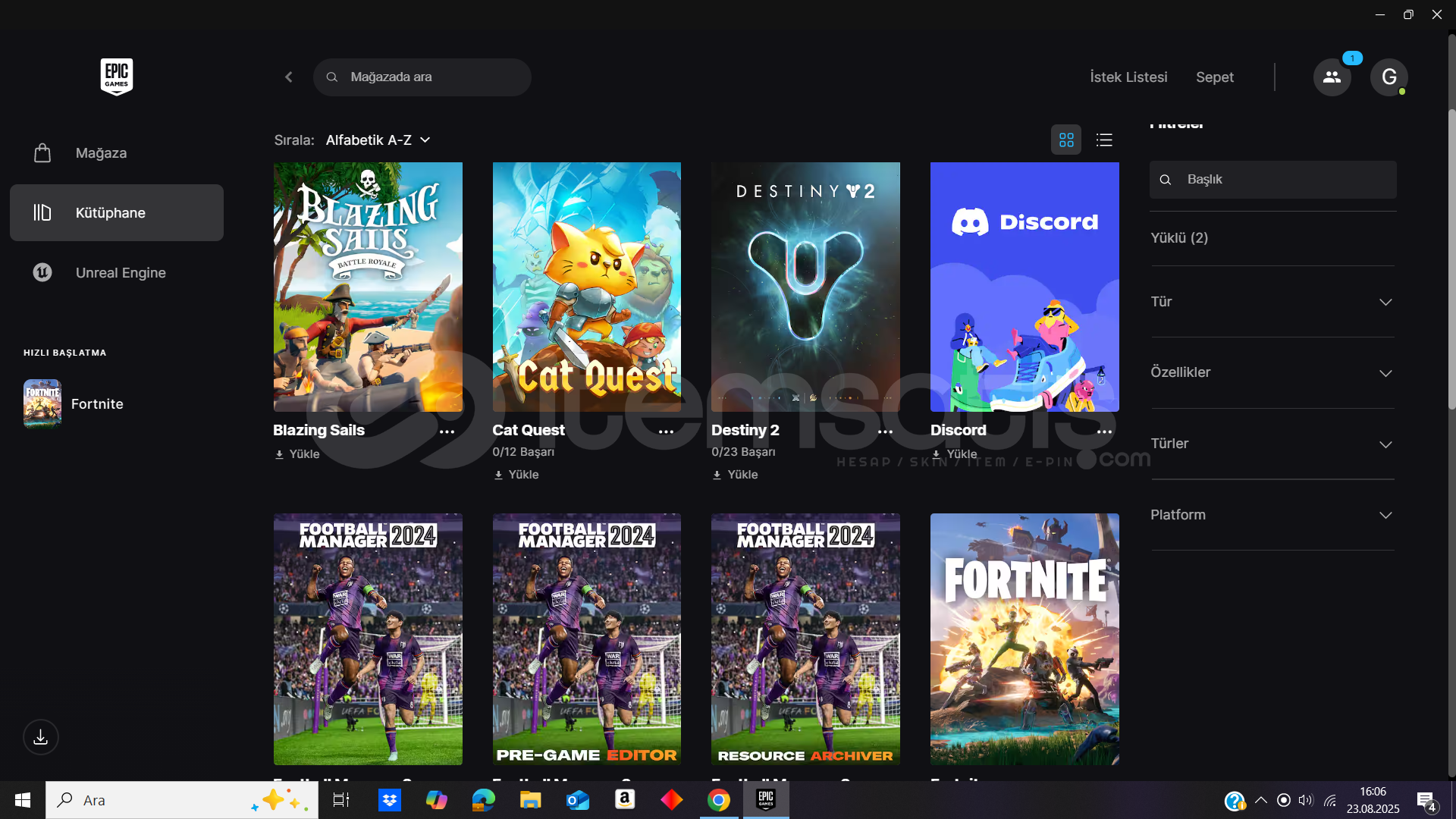Switch to list view layout
The width and height of the screenshot is (1456, 819).
[x=1104, y=140]
